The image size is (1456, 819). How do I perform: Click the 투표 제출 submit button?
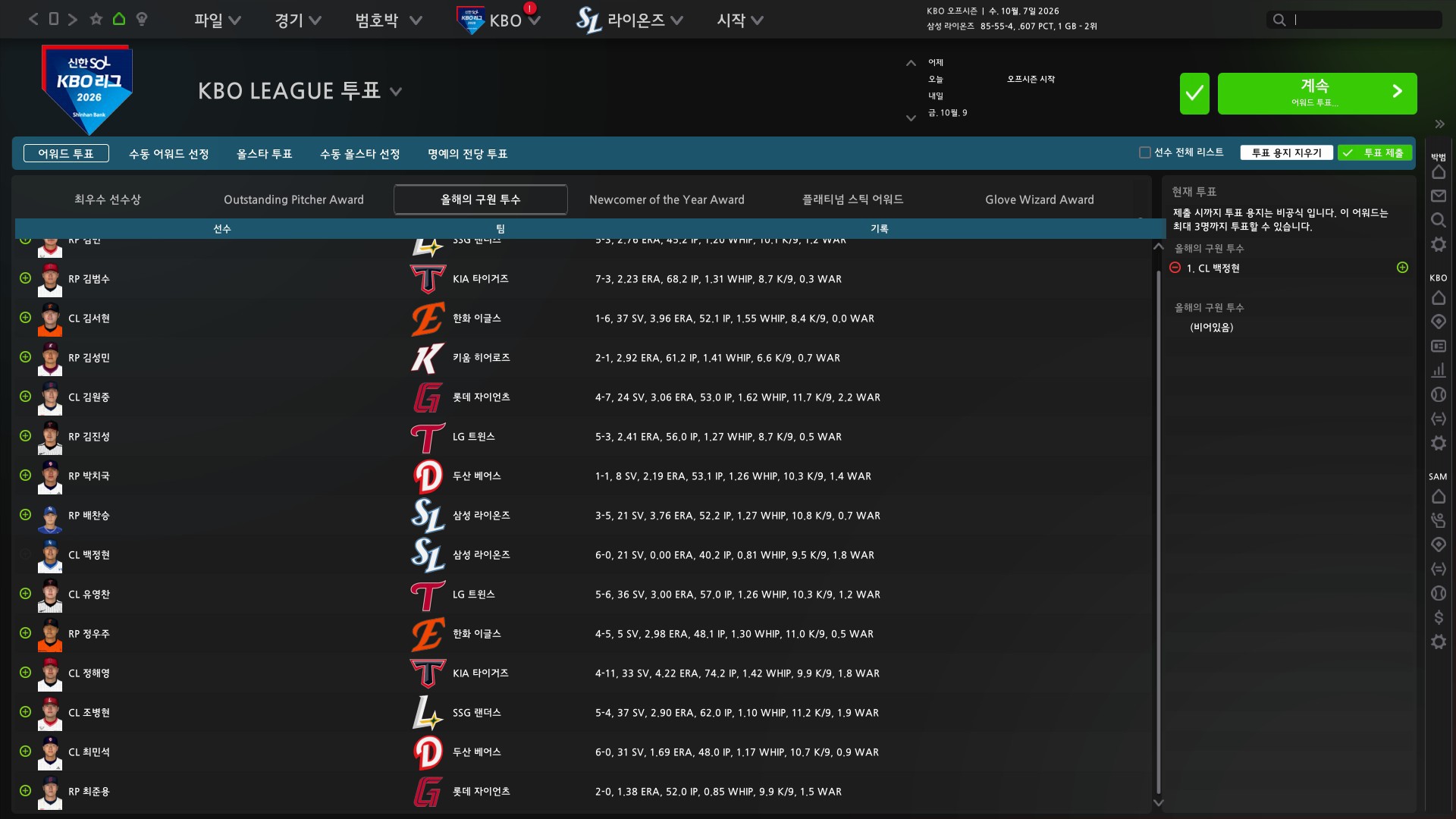click(1374, 152)
